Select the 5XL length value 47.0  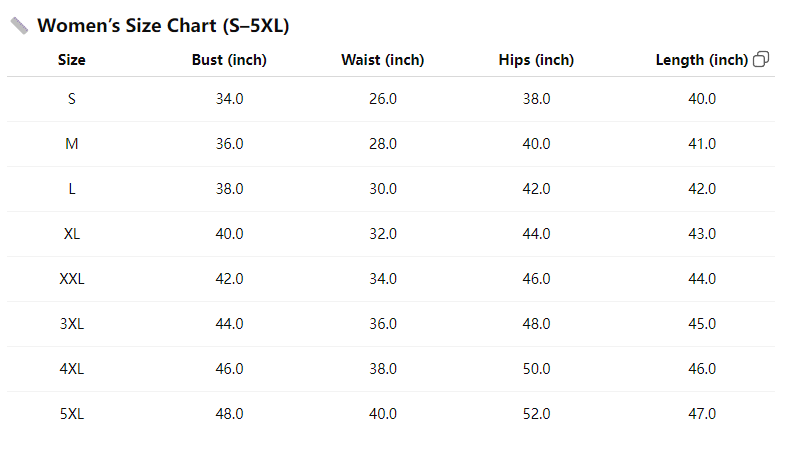(x=702, y=414)
